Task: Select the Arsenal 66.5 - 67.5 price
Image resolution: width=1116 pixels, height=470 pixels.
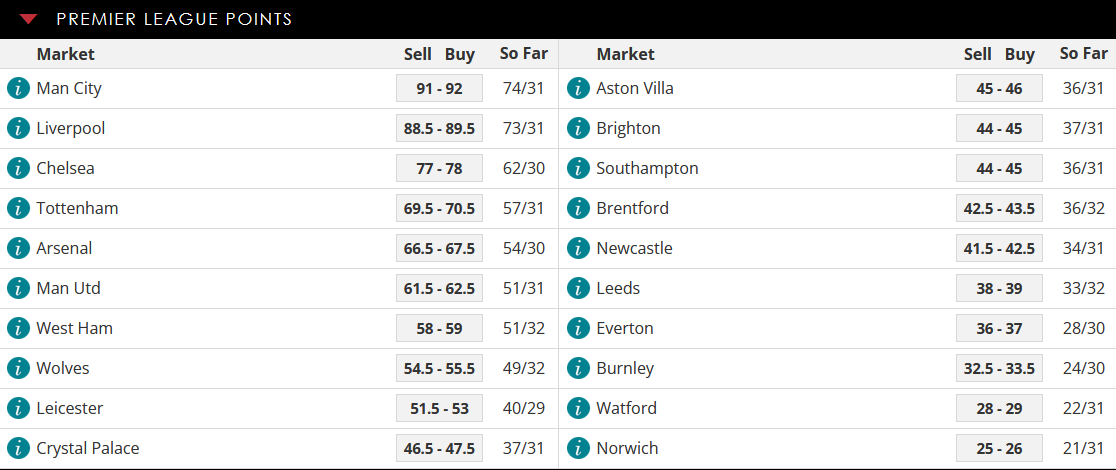Action: pos(439,248)
